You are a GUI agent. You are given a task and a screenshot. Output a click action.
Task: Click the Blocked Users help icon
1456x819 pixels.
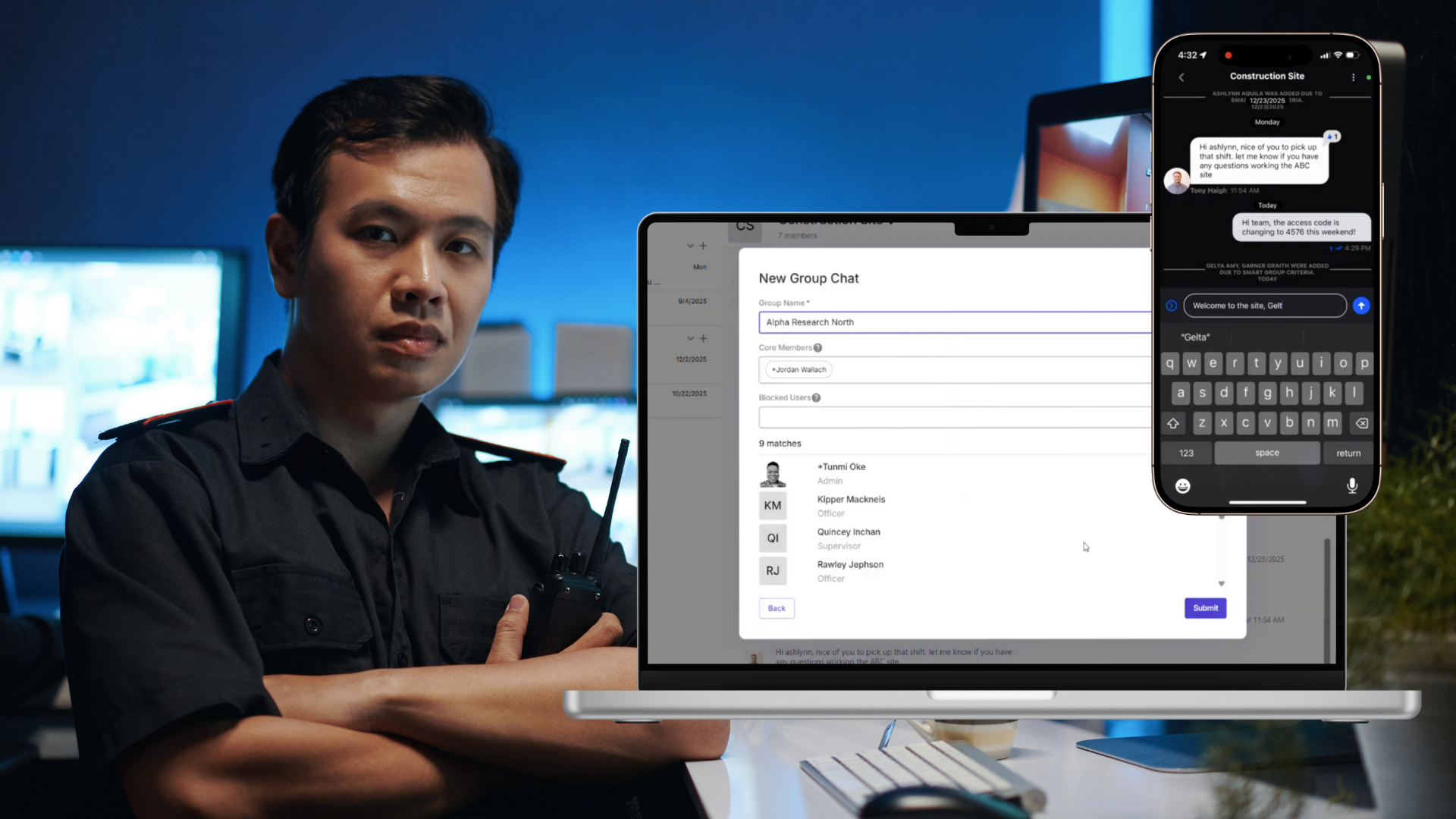click(x=816, y=398)
